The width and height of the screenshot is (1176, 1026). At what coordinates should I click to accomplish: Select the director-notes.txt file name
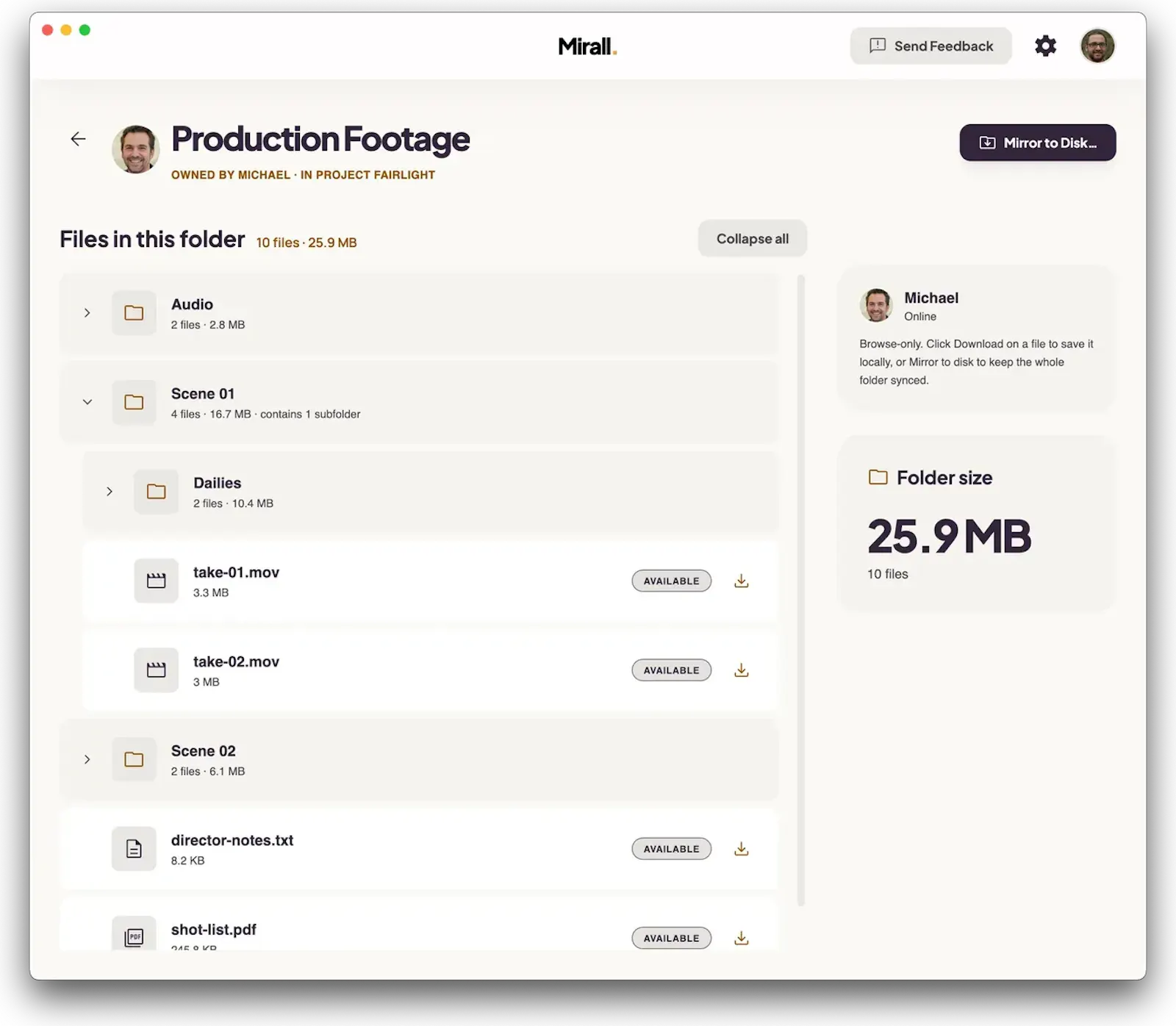coord(232,840)
